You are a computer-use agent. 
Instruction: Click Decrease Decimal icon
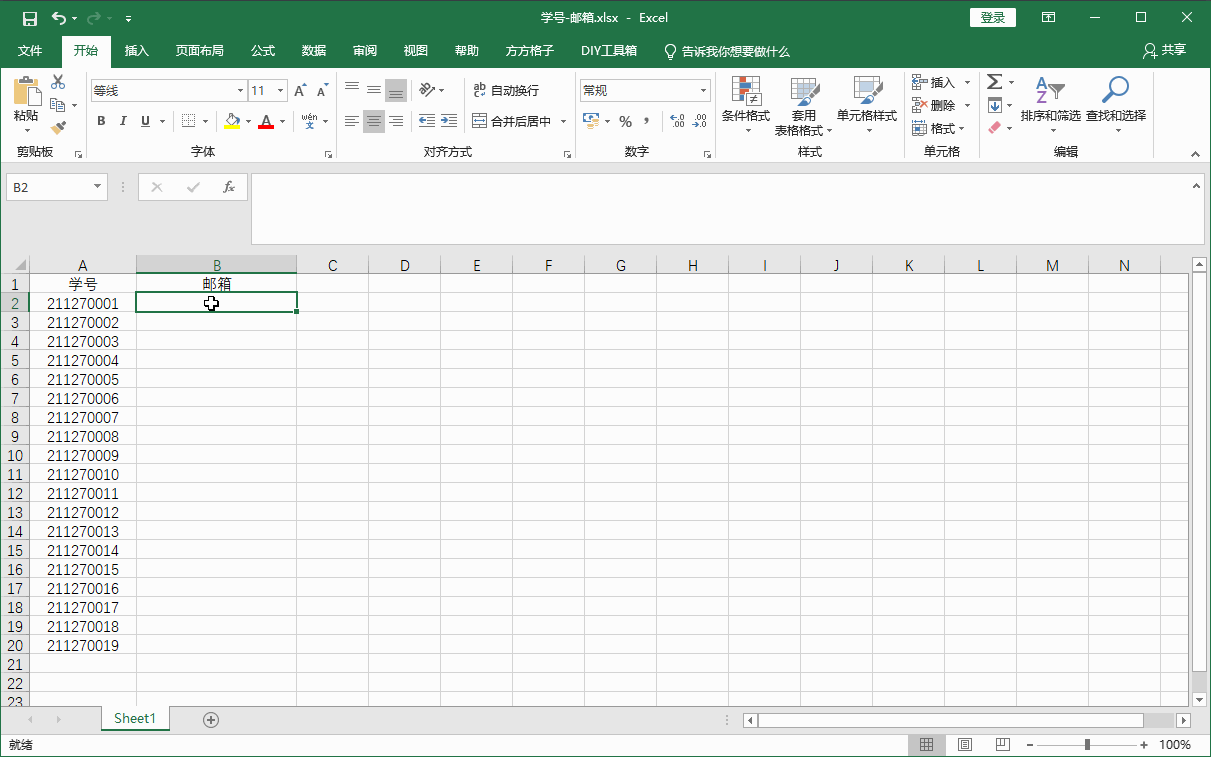click(x=700, y=121)
